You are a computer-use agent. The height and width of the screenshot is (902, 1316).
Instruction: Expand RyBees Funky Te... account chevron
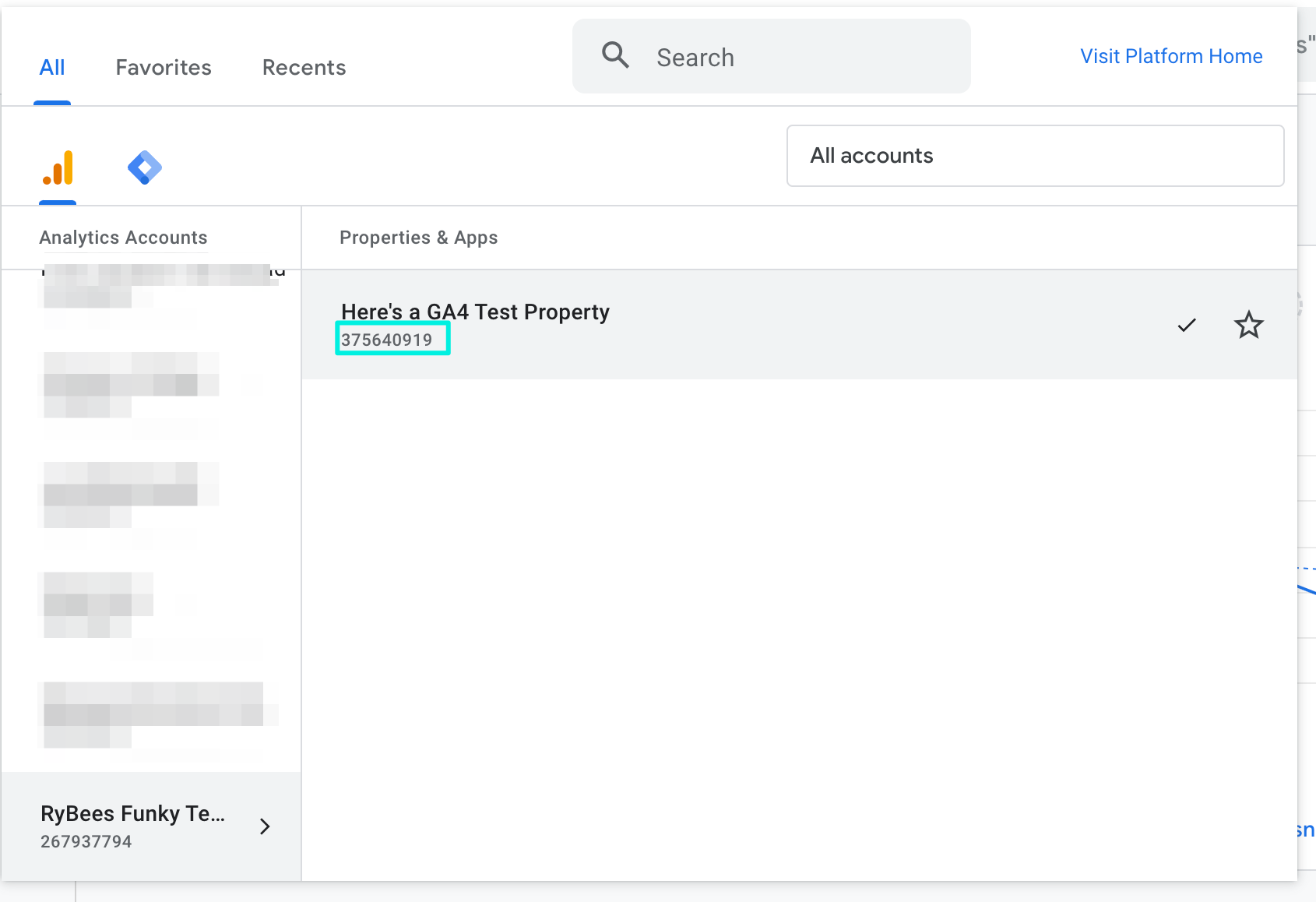pyautogui.click(x=265, y=826)
